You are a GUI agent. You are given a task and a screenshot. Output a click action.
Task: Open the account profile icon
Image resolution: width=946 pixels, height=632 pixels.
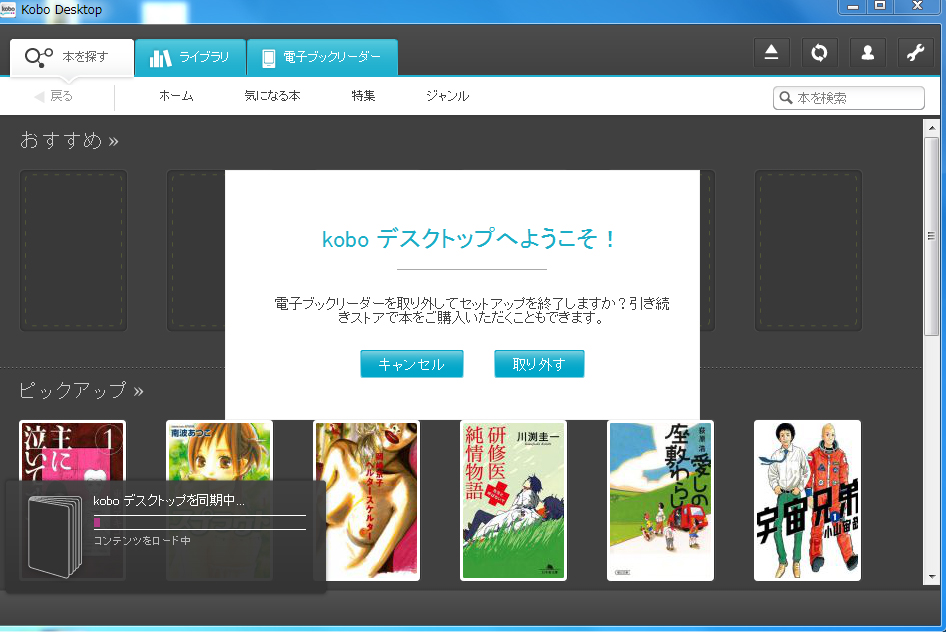coord(868,53)
